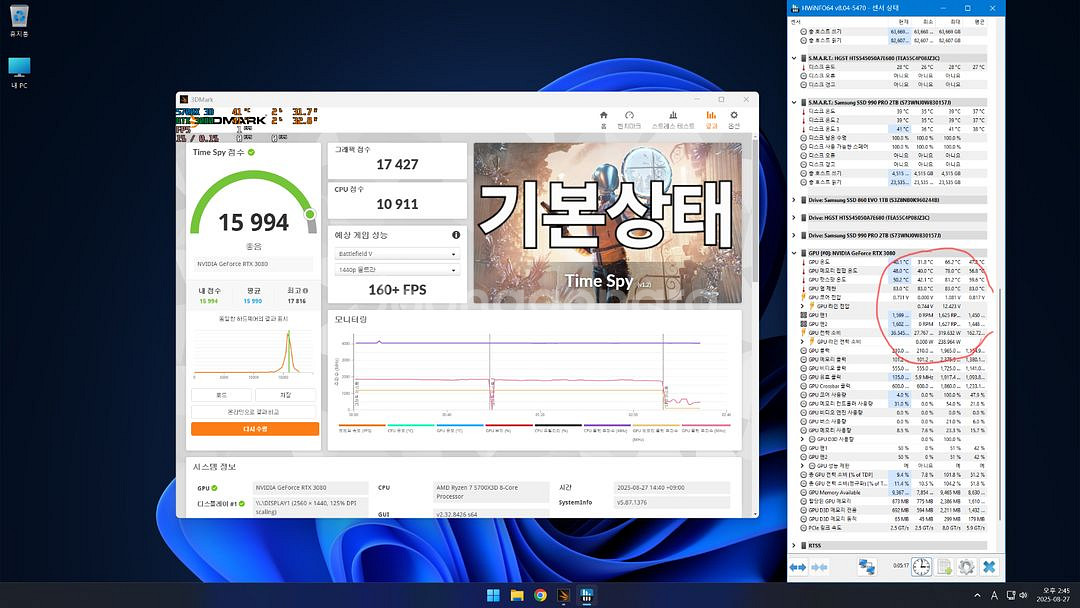The image size is (1080, 608).
Task: Click the PCIe link speed row
Action: click(x=893, y=527)
